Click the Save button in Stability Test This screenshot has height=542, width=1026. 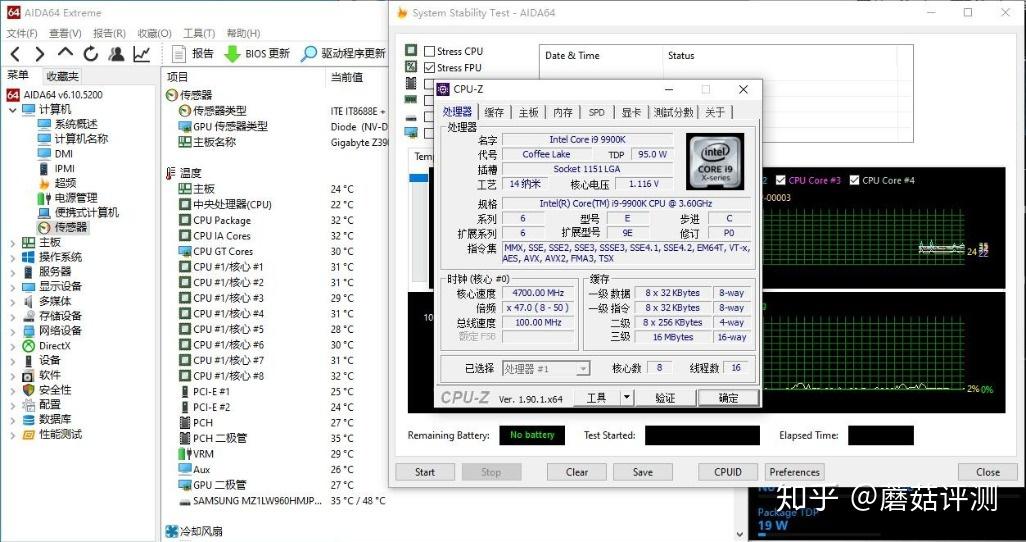pos(643,472)
